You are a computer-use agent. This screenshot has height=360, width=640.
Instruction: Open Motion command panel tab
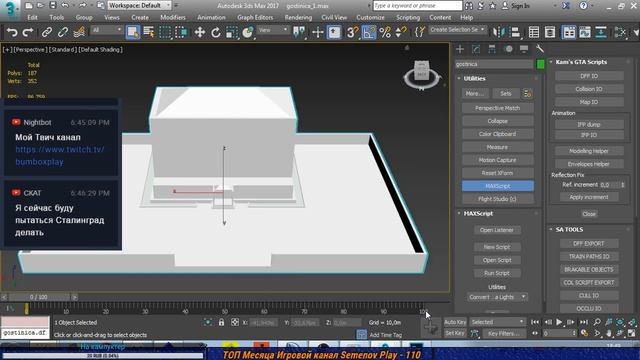[x=508, y=49]
